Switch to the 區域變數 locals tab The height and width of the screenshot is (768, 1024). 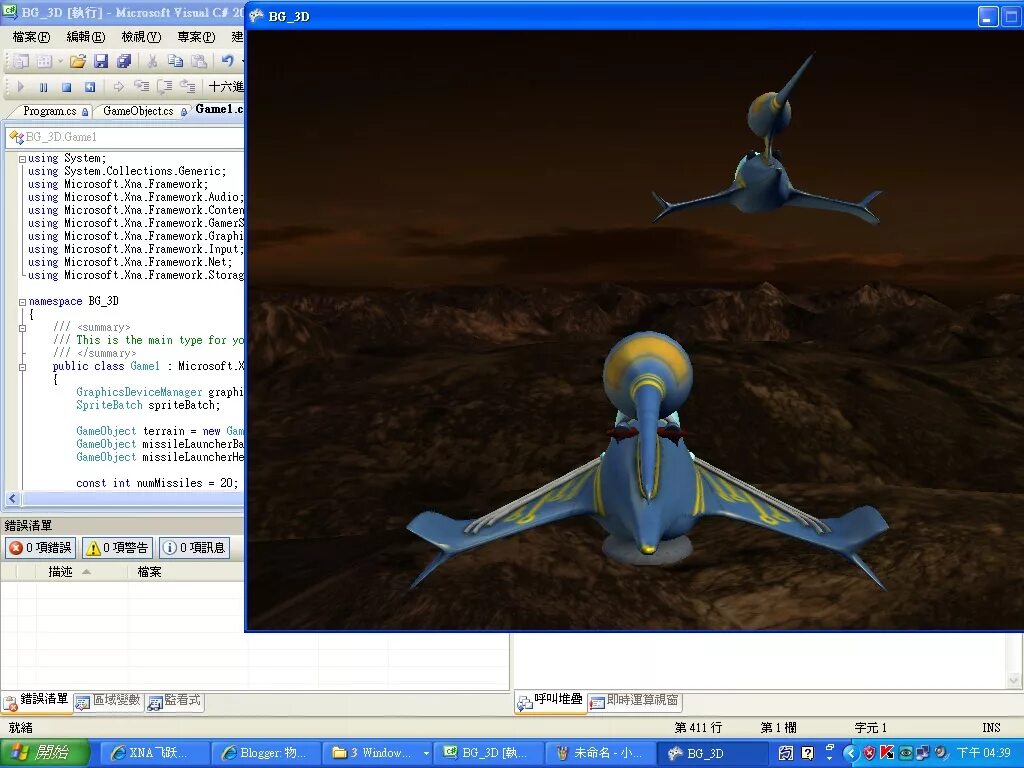[x=109, y=701]
